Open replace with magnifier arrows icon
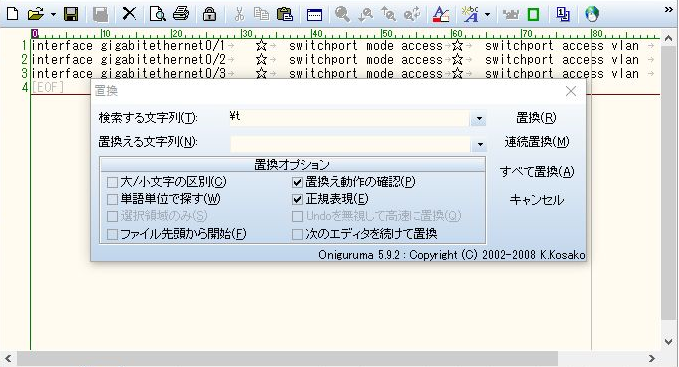Viewport: 679px width, 367px height. coord(412,14)
